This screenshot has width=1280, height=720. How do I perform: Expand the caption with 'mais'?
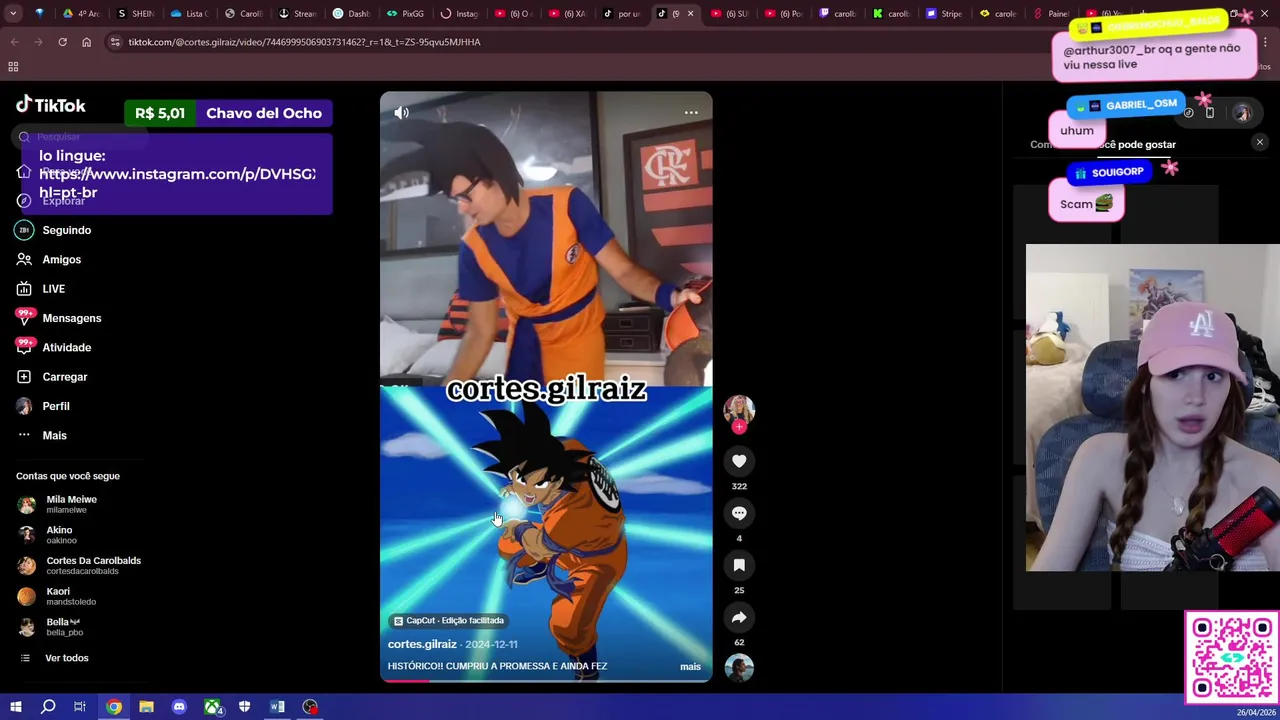pos(690,666)
